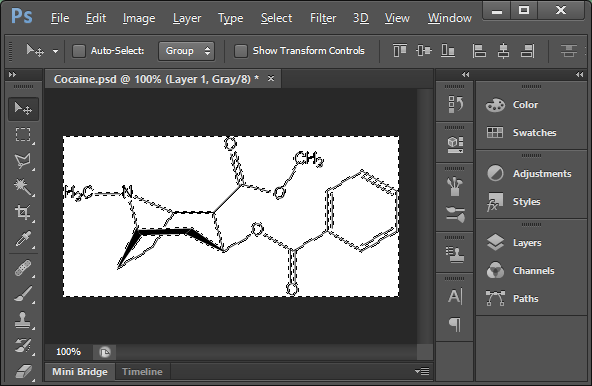The height and width of the screenshot is (386, 592).
Task: Click the vertical scrollbar of the canvas
Action: [x=425, y=216]
